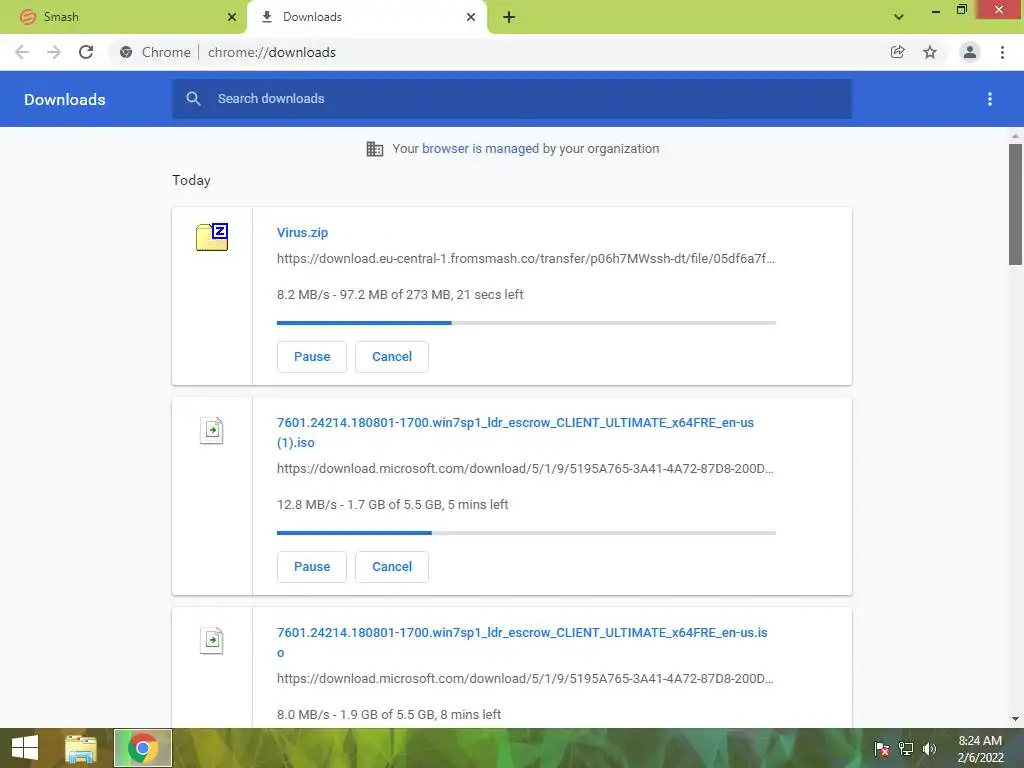Click the volume speaker tray icon

point(929,748)
